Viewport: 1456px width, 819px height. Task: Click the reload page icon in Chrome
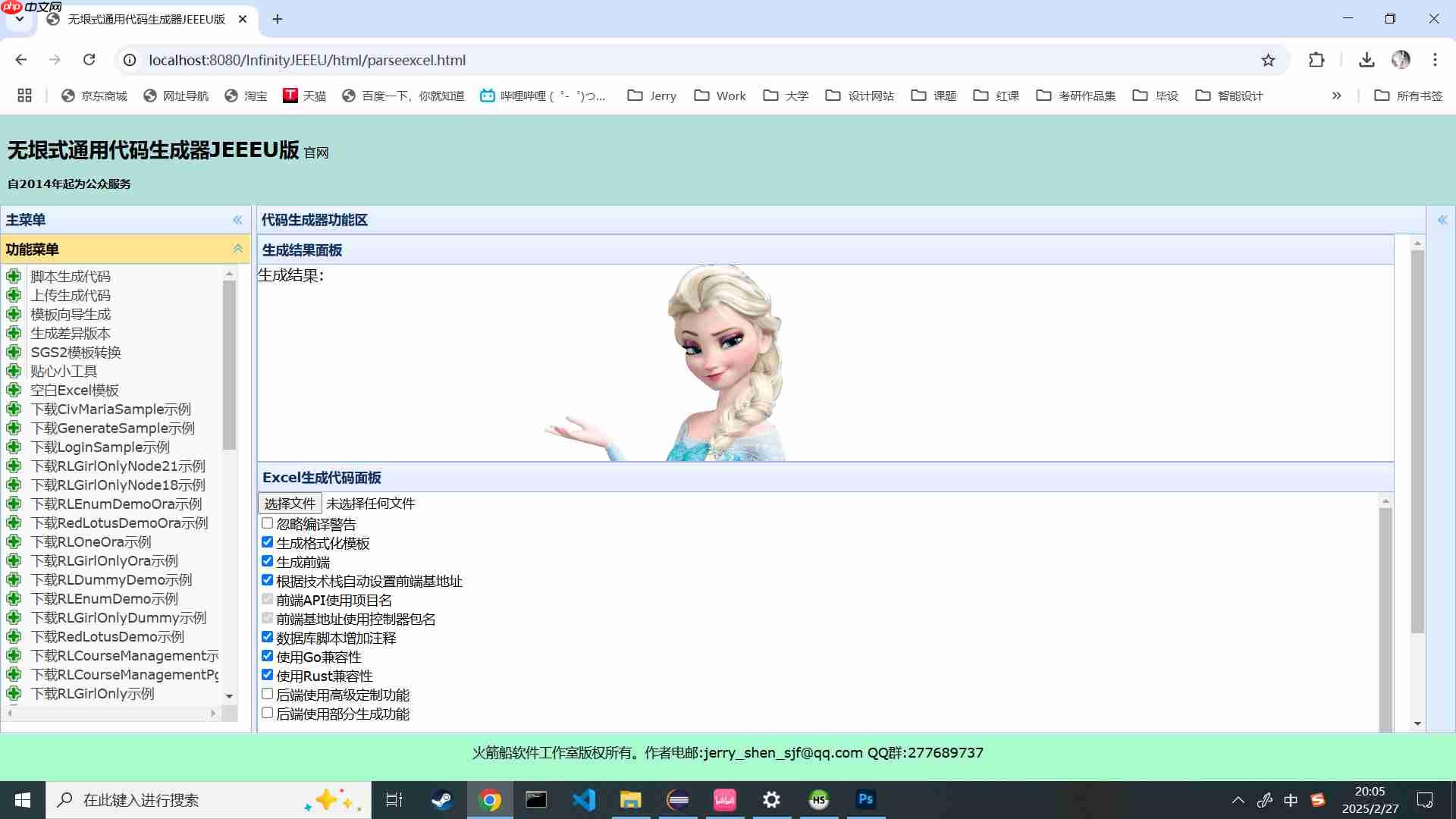(89, 60)
